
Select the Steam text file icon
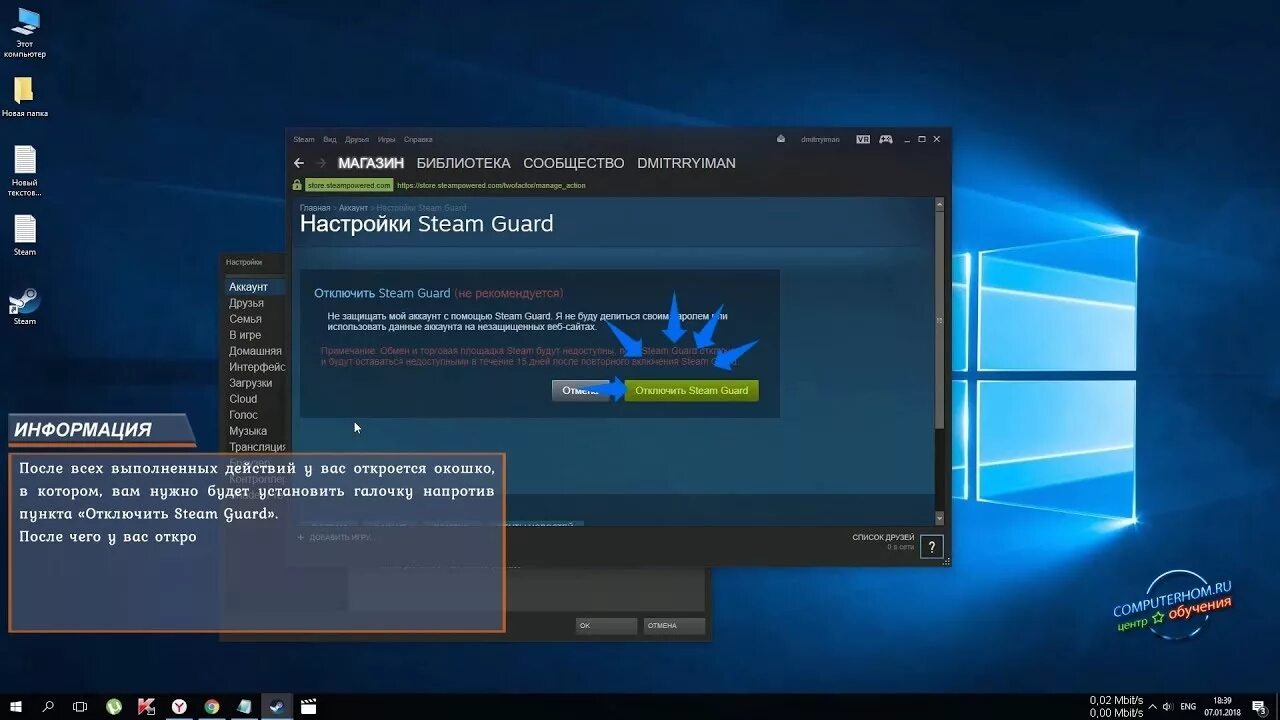24,236
